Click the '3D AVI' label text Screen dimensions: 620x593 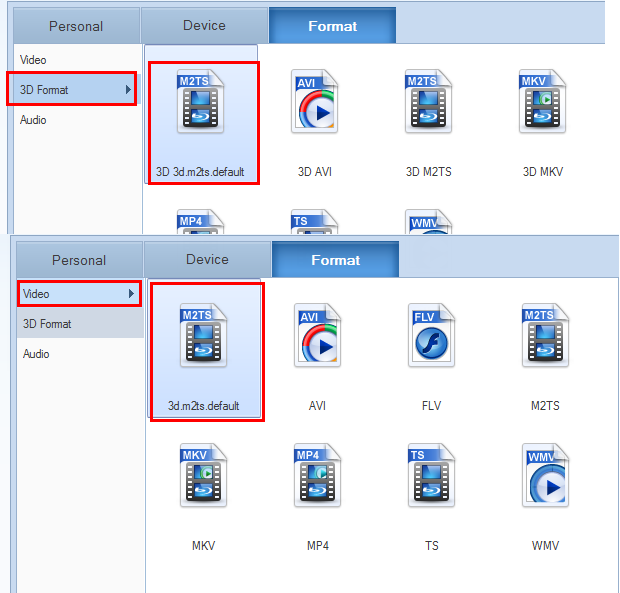tap(315, 172)
